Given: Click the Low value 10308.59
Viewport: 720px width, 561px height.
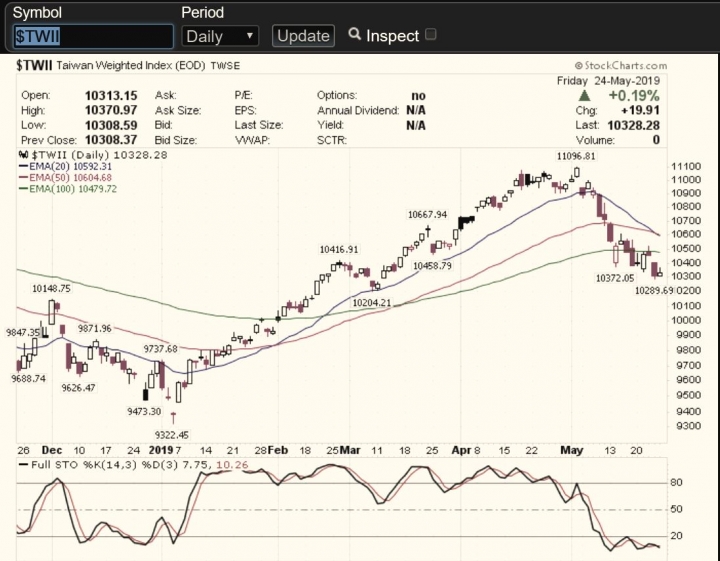Looking at the screenshot, I should pos(111,125).
